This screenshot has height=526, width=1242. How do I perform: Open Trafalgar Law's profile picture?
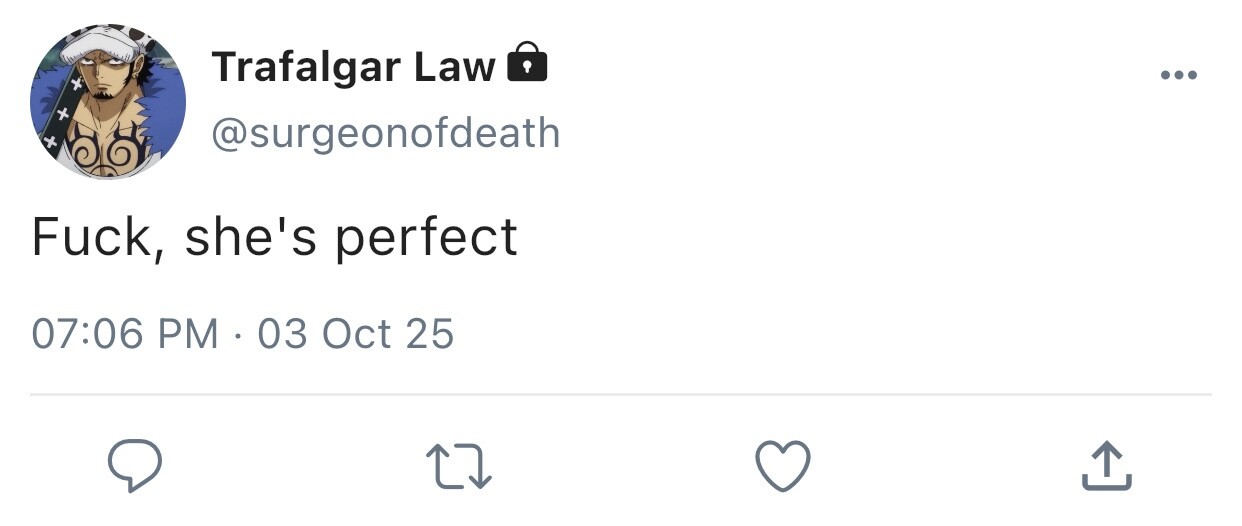pos(108,101)
